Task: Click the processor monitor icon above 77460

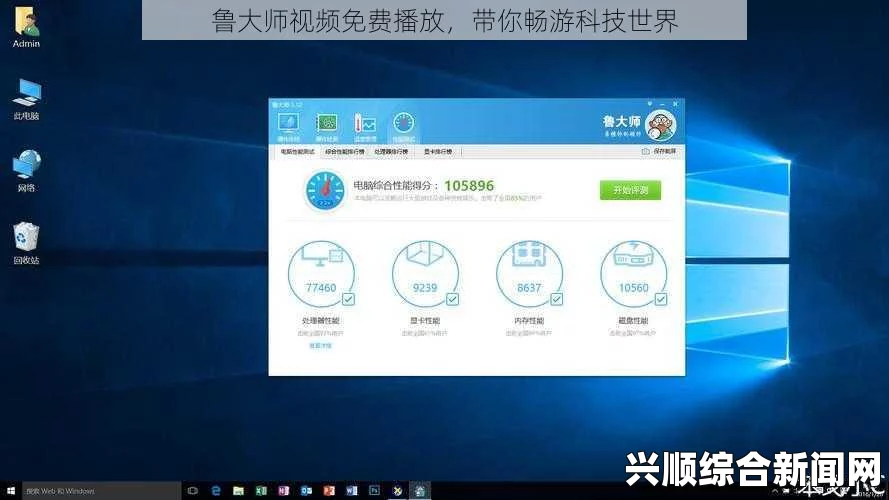Action: pyautogui.click(x=321, y=256)
